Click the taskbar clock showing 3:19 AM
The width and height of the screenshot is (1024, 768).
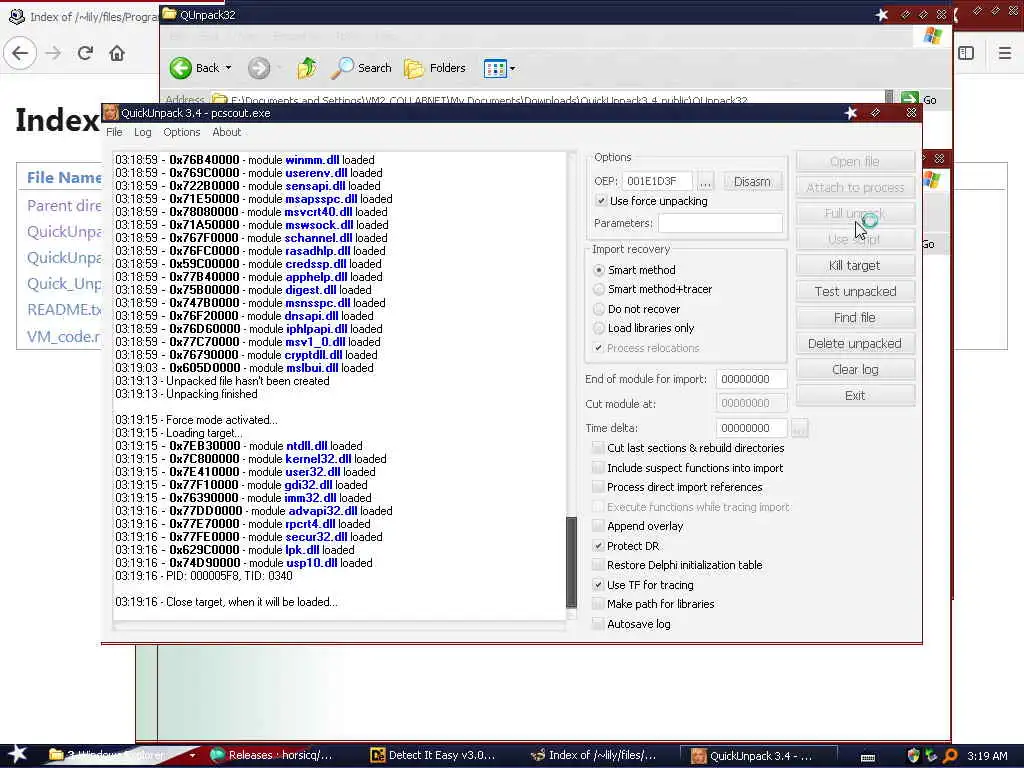pos(987,756)
